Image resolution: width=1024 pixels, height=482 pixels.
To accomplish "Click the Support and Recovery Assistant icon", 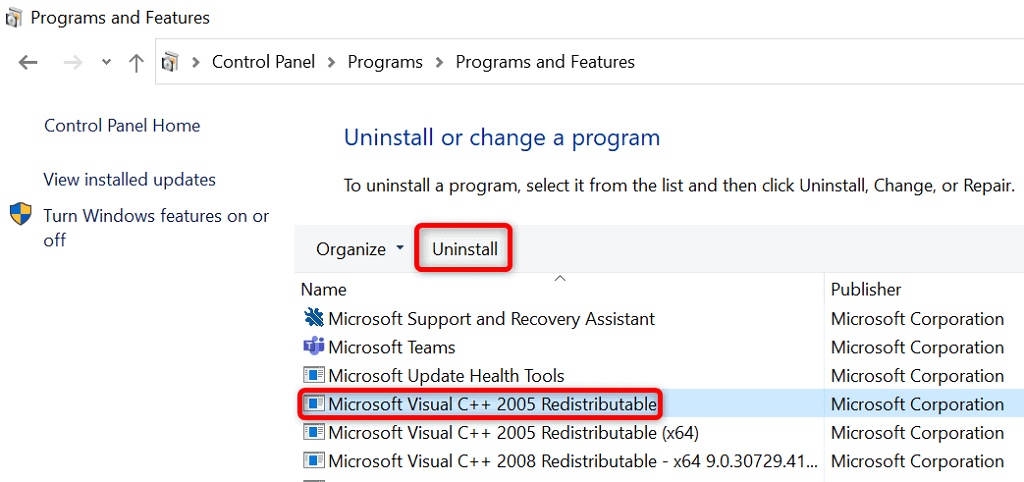I will (314, 319).
